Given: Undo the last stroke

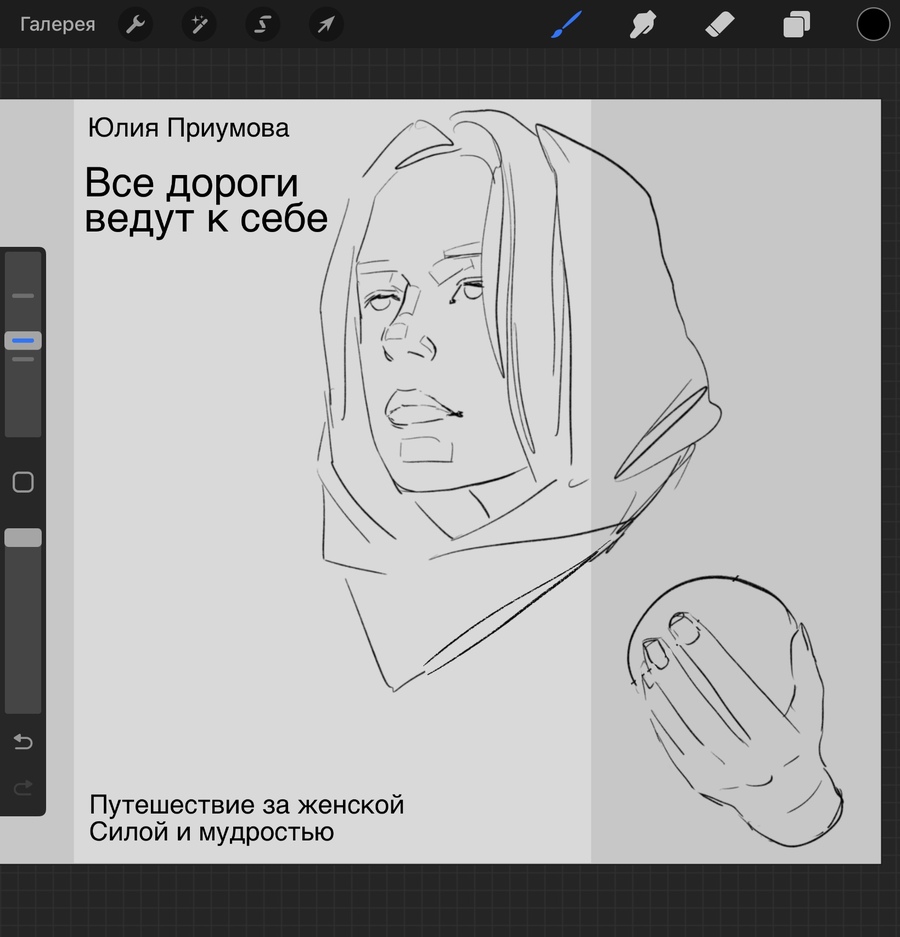Looking at the screenshot, I should pos(23,742).
